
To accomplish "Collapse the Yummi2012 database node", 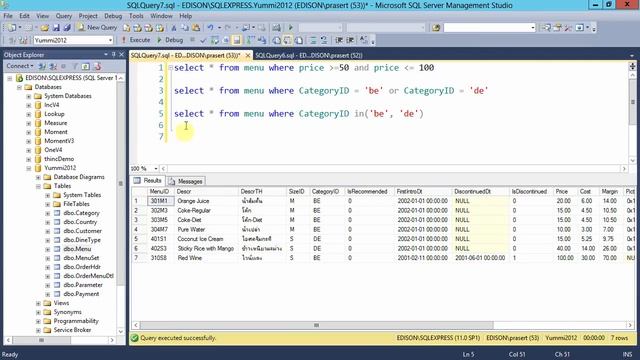I will click(x=29, y=168).
